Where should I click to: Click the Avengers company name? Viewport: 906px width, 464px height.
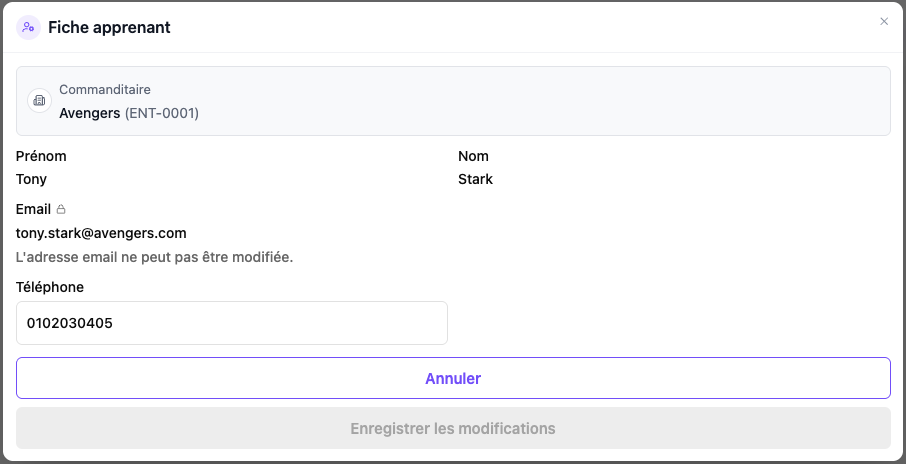pyautogui.click(x=90, y=113)
